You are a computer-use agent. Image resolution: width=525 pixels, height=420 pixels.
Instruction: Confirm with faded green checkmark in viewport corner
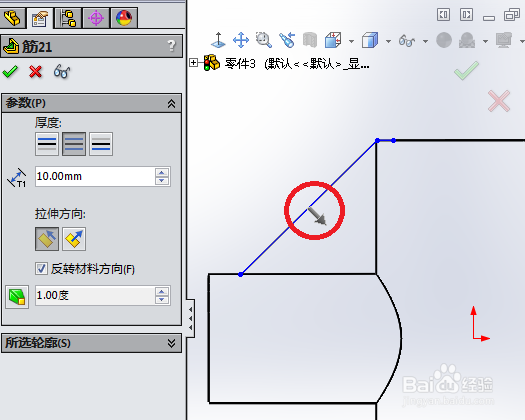pyautogui.click(x=466, y=71)
